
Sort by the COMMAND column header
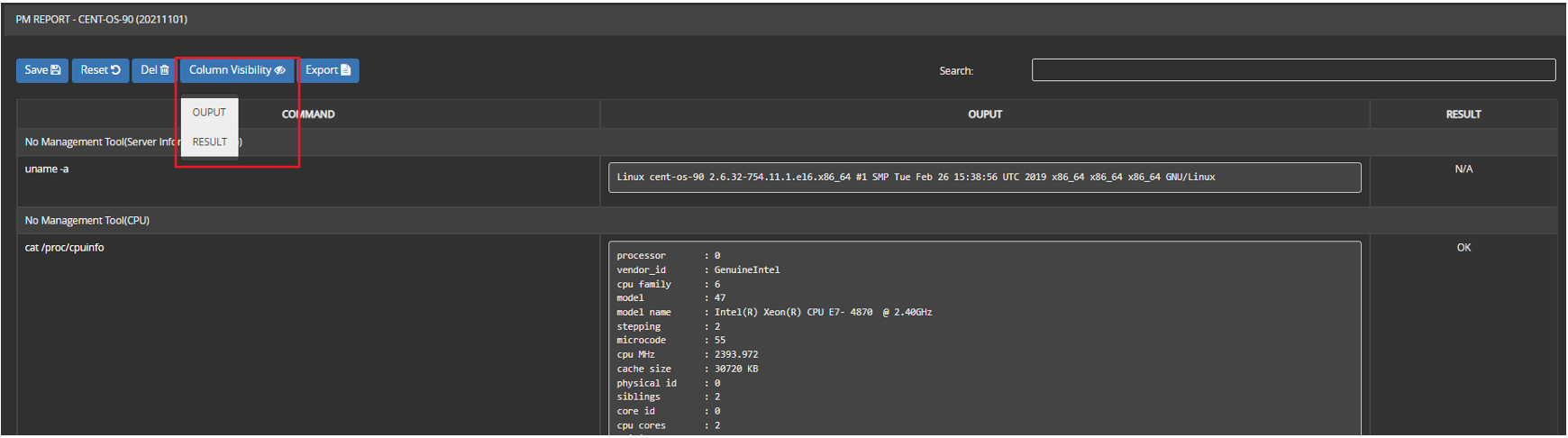(308, 114)
